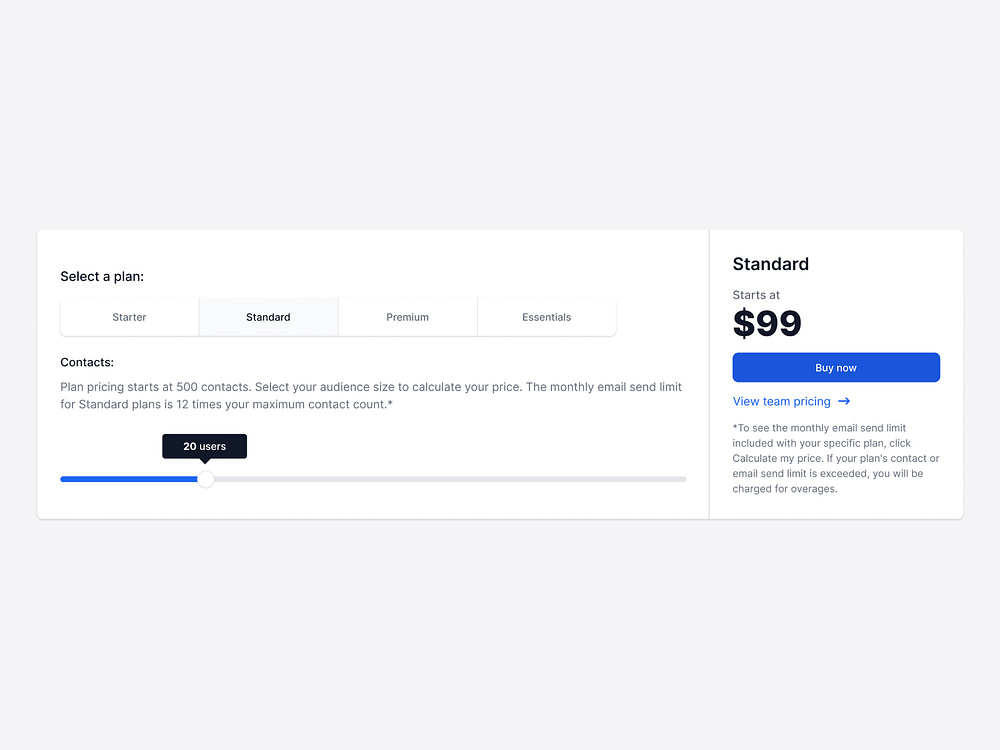Click the Buy now button
The width and height of the screenshot is (1000, 750).
[836, 367]
